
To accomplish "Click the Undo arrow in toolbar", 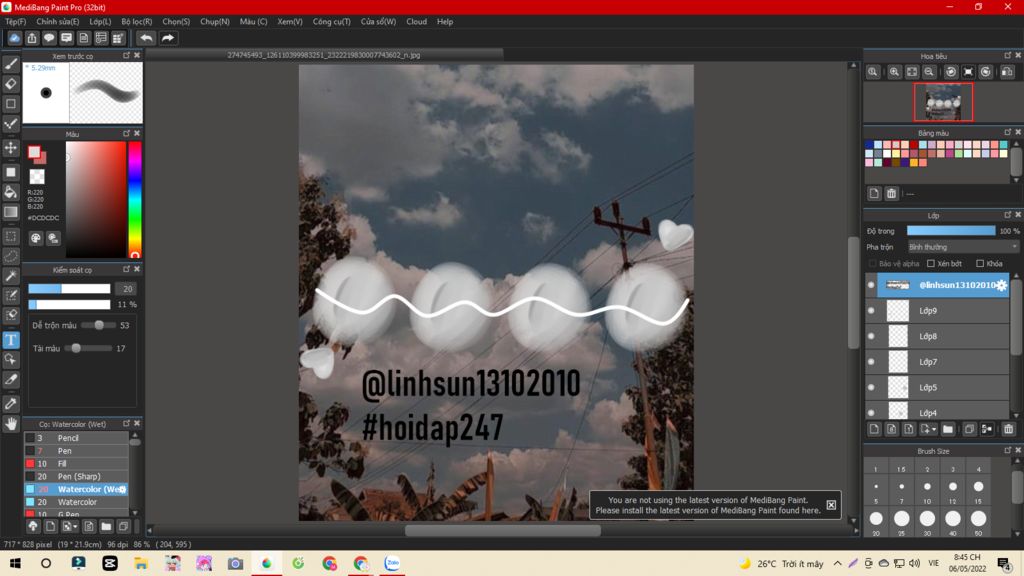I will (146, 38).
